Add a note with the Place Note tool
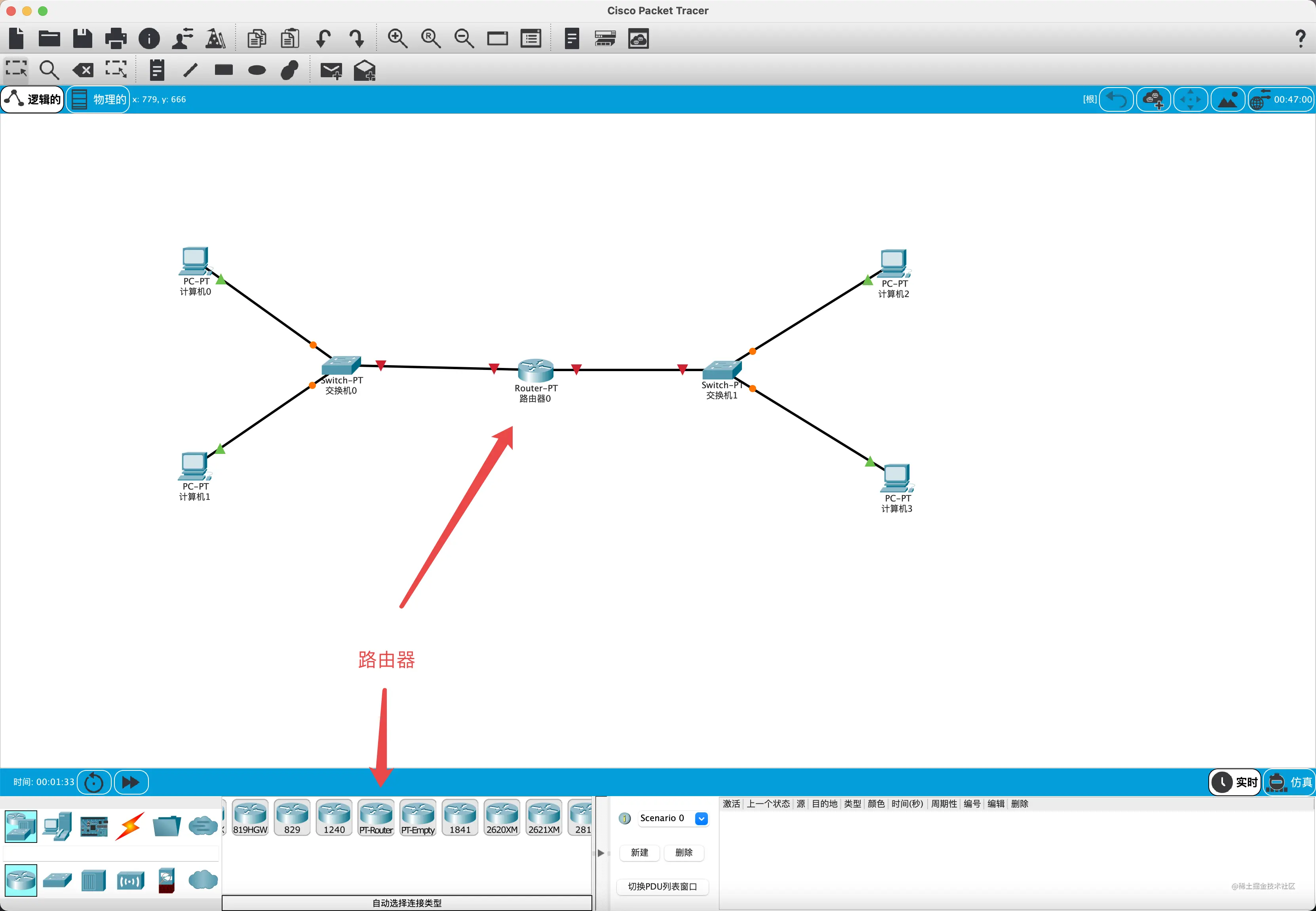The image size is (1316, 911). (157, 70)
